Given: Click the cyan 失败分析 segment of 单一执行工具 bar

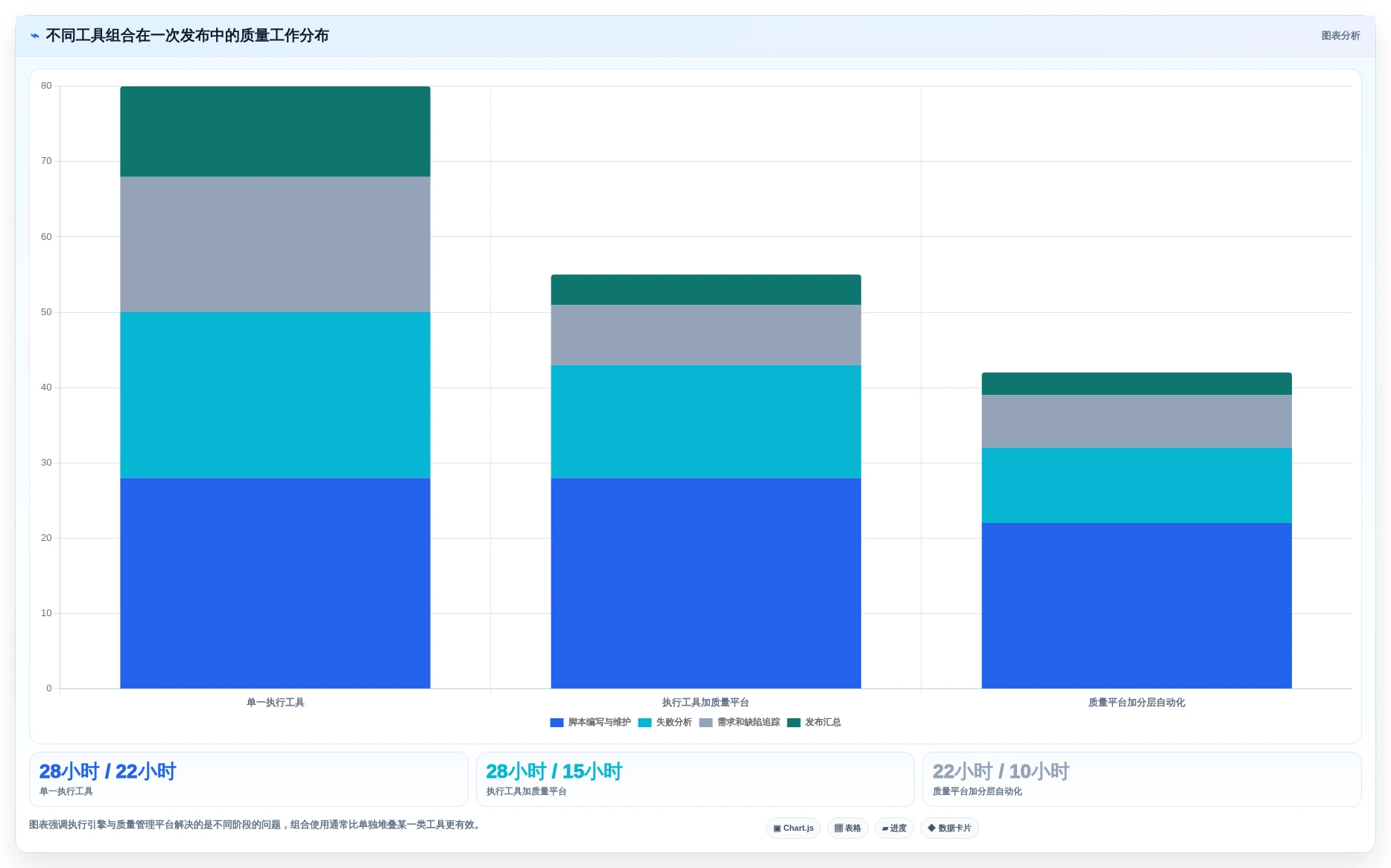Looking at the screenshot, I should [x=275, y=395].
